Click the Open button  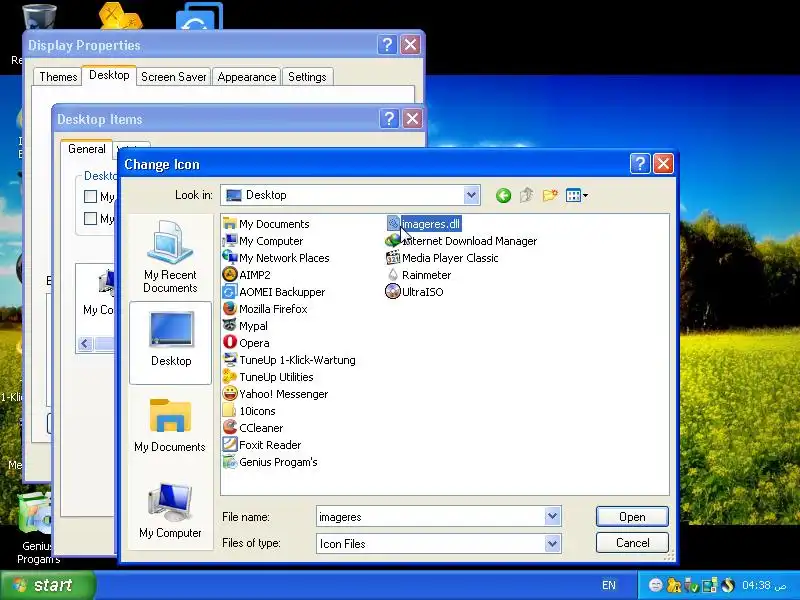point(632,517)
